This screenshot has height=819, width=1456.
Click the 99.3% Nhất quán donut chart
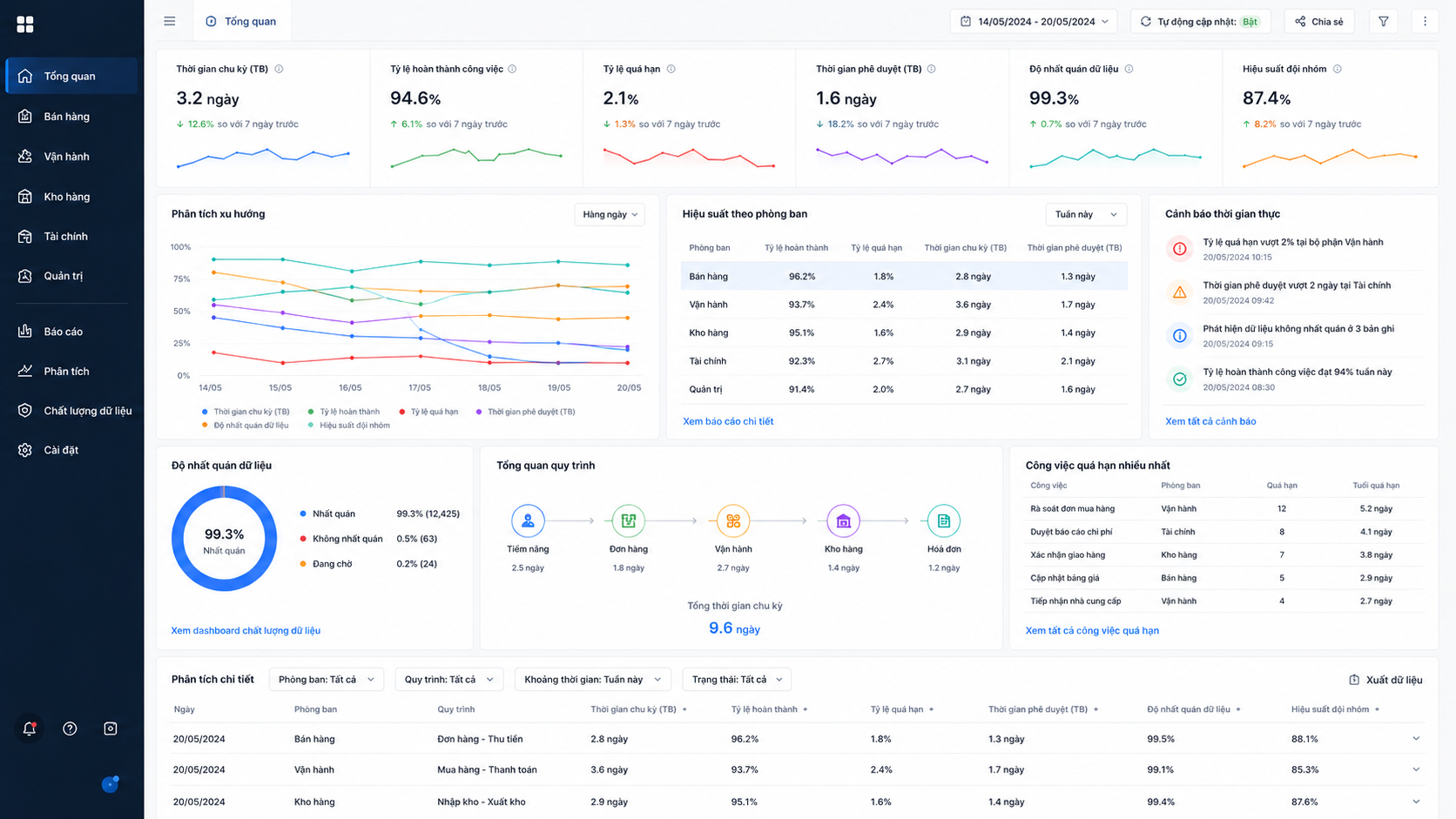coord(224,539)
